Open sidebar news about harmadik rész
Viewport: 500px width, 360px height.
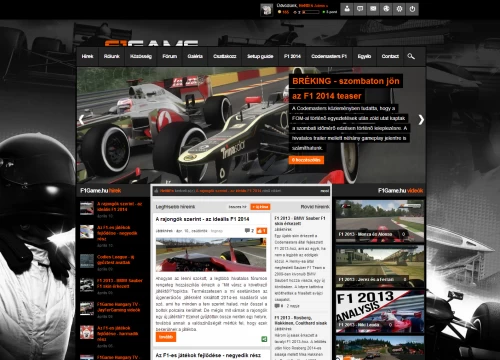[117, 333]
